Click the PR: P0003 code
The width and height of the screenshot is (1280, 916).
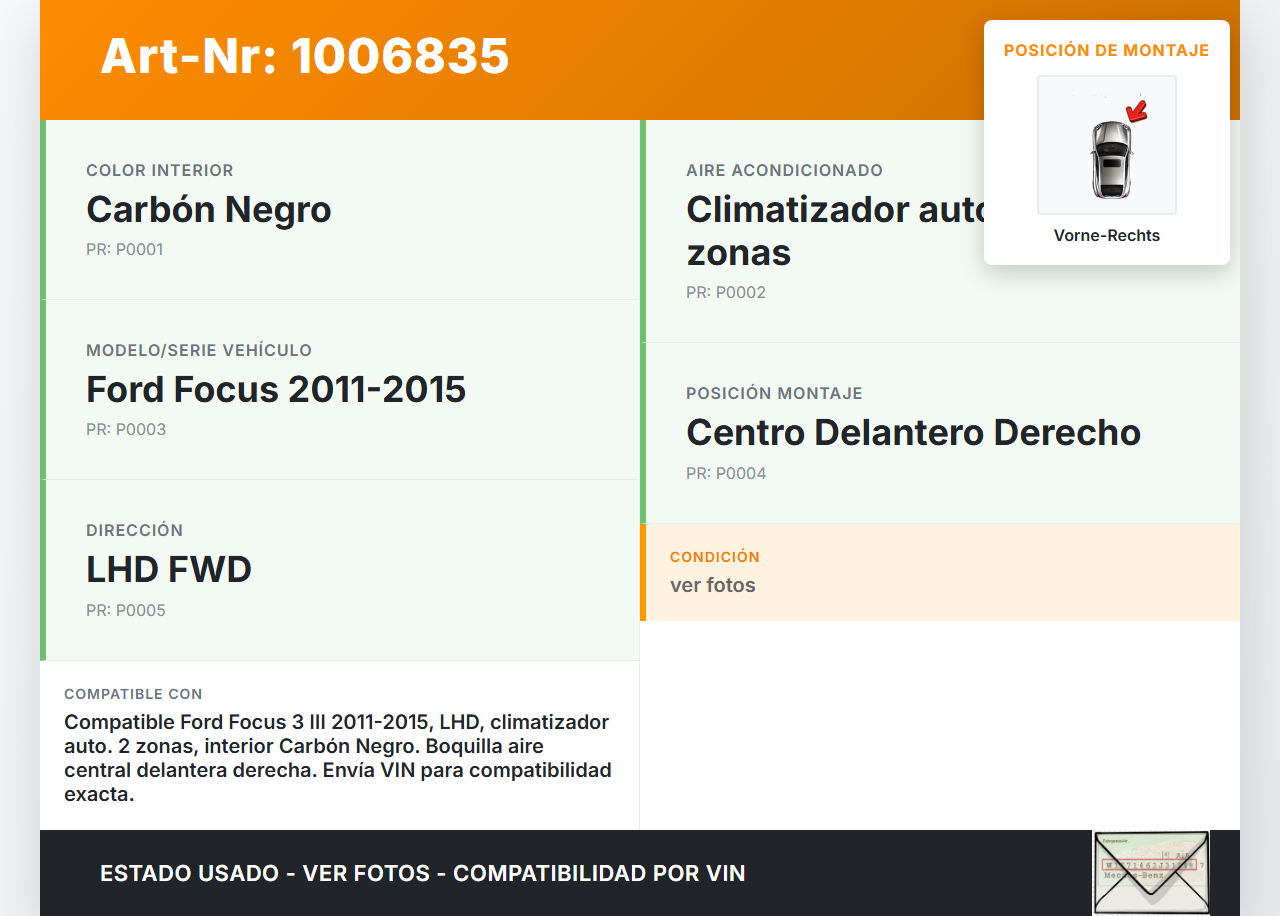coord(126,430)
